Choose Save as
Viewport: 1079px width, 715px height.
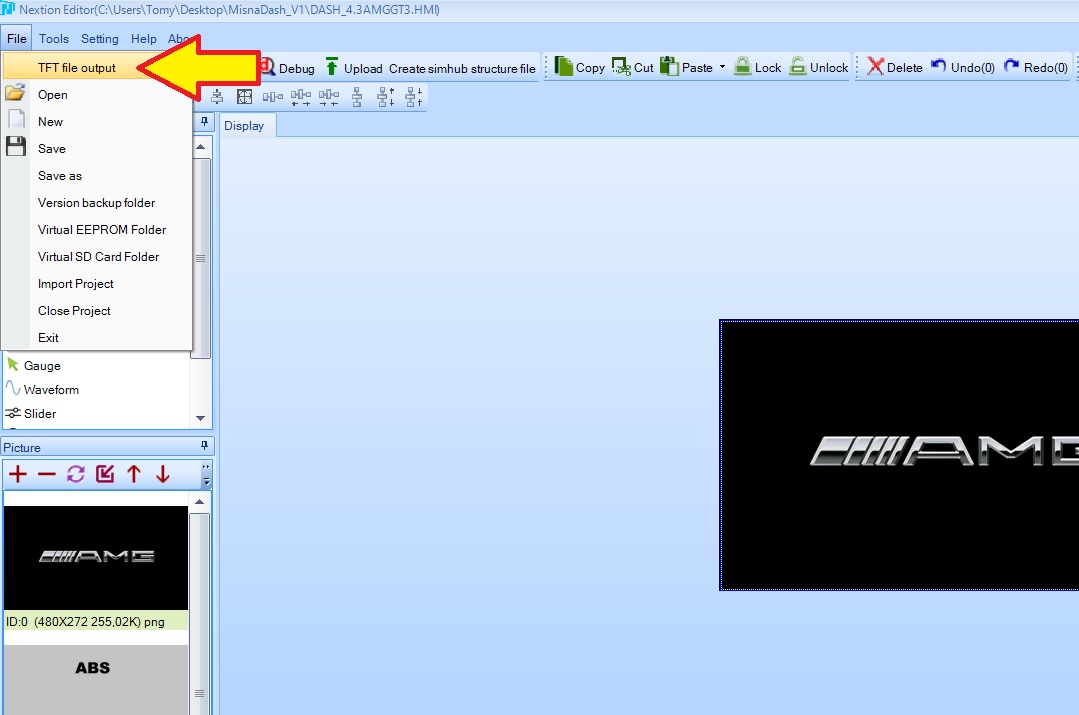(97, 175)
